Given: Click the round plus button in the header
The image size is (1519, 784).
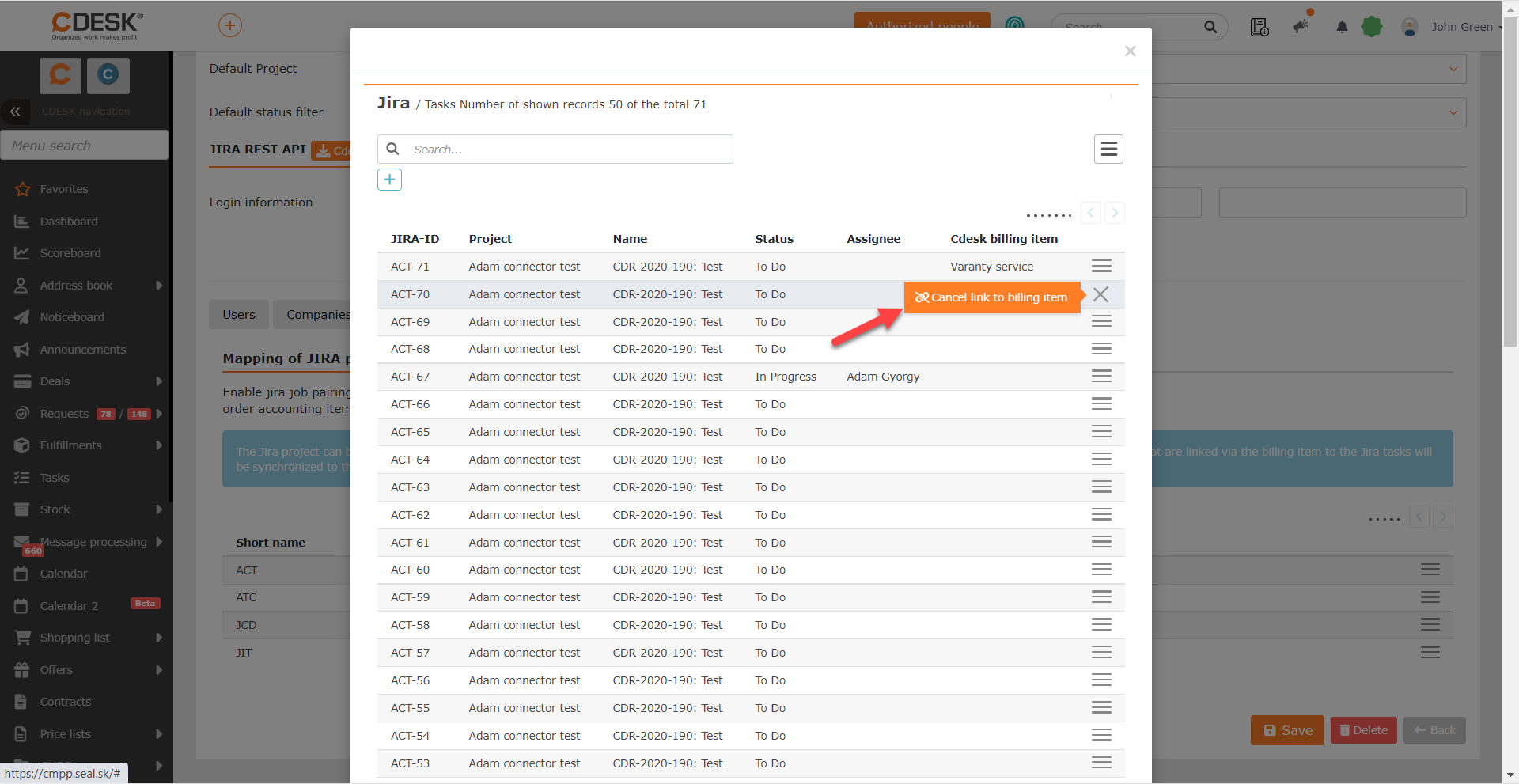Looking at the screenshot, I should pos(229,25).
